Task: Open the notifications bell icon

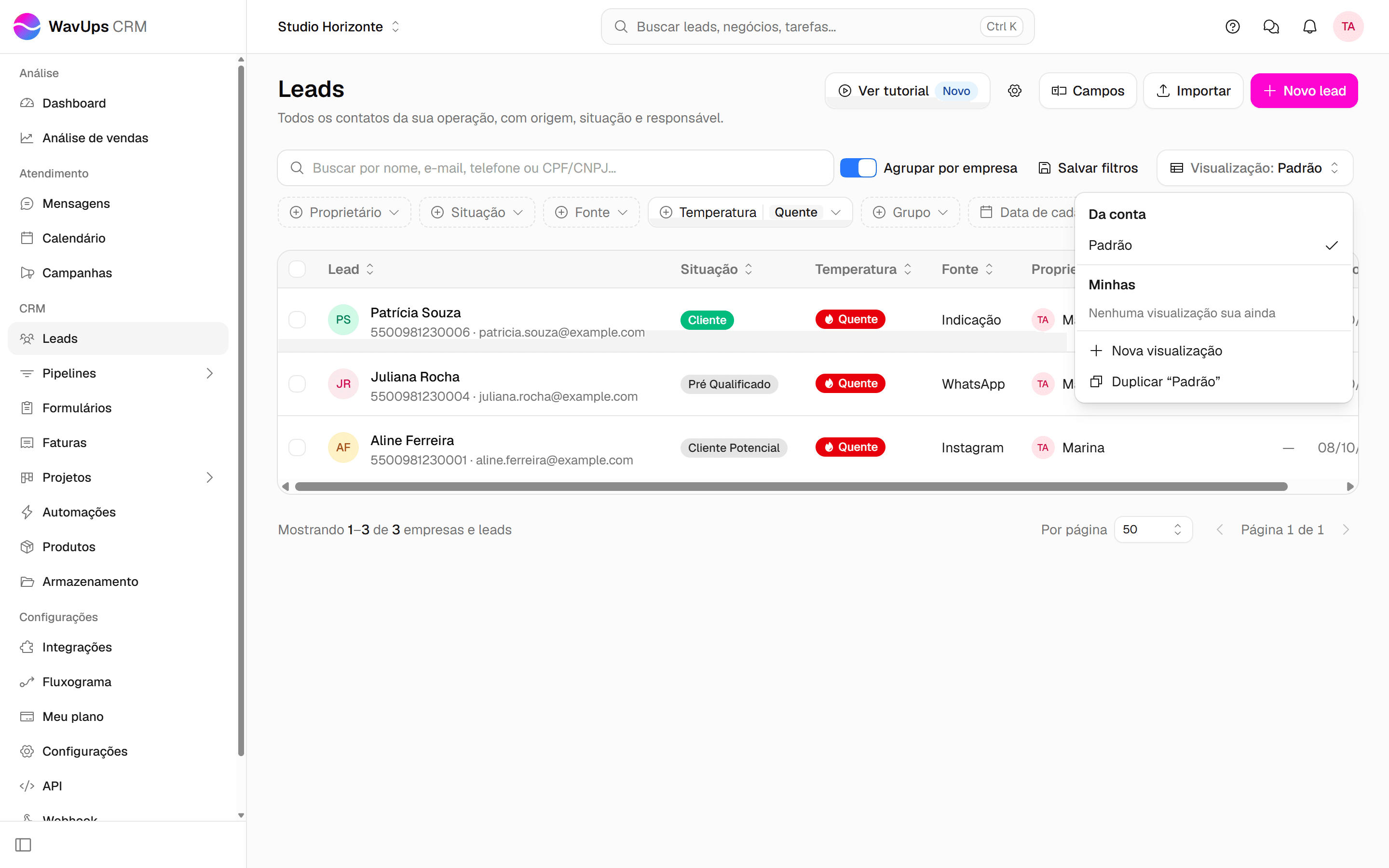Action: coord(1309,27)
